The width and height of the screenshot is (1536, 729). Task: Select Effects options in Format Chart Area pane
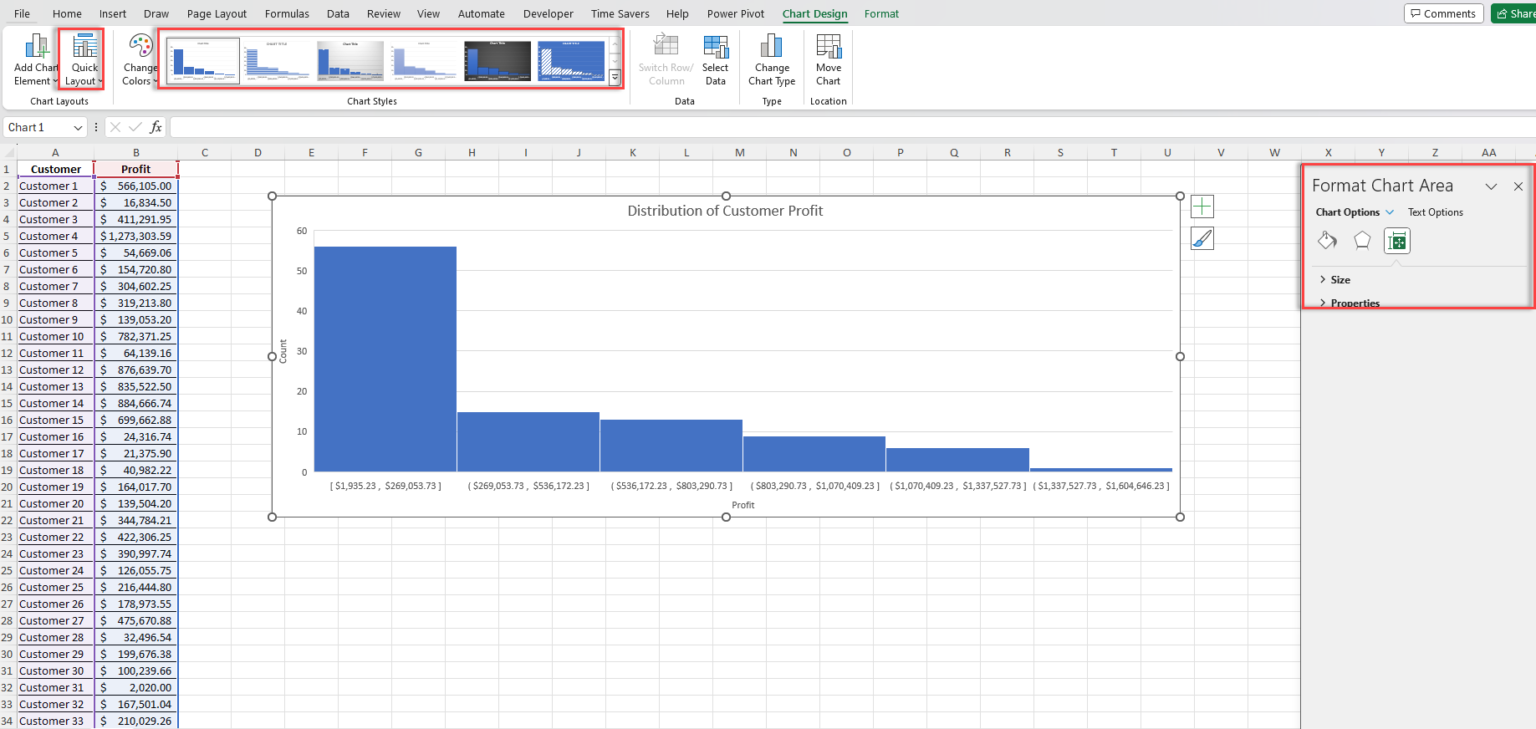1361,240
